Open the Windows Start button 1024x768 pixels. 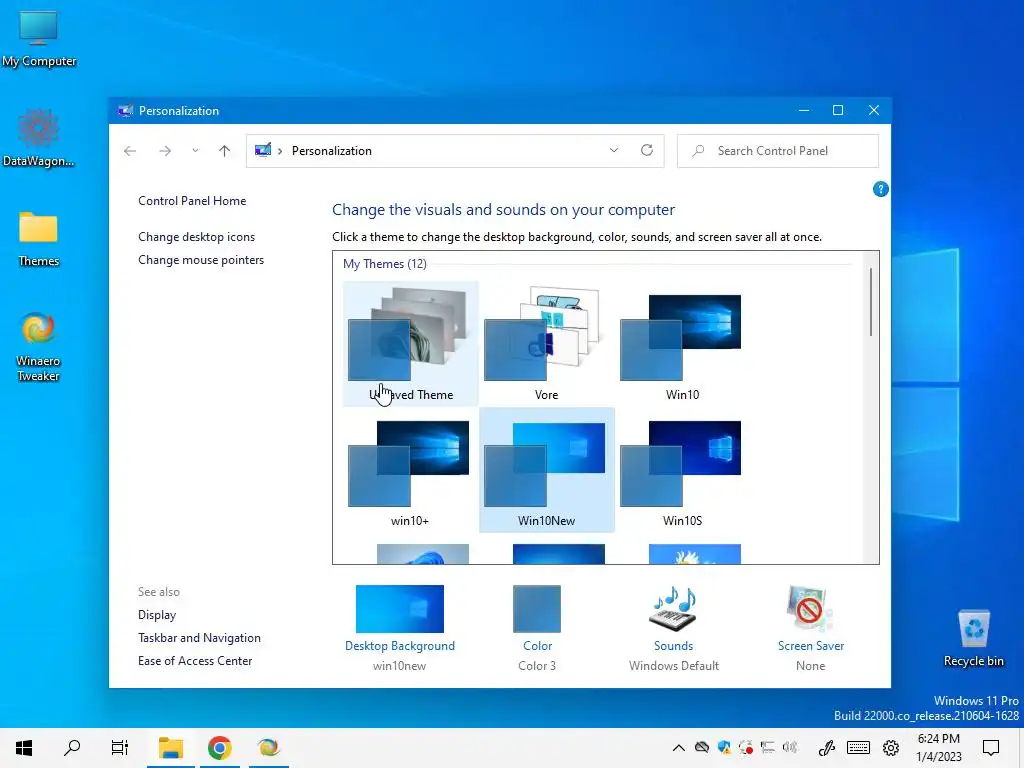point(24,748)
